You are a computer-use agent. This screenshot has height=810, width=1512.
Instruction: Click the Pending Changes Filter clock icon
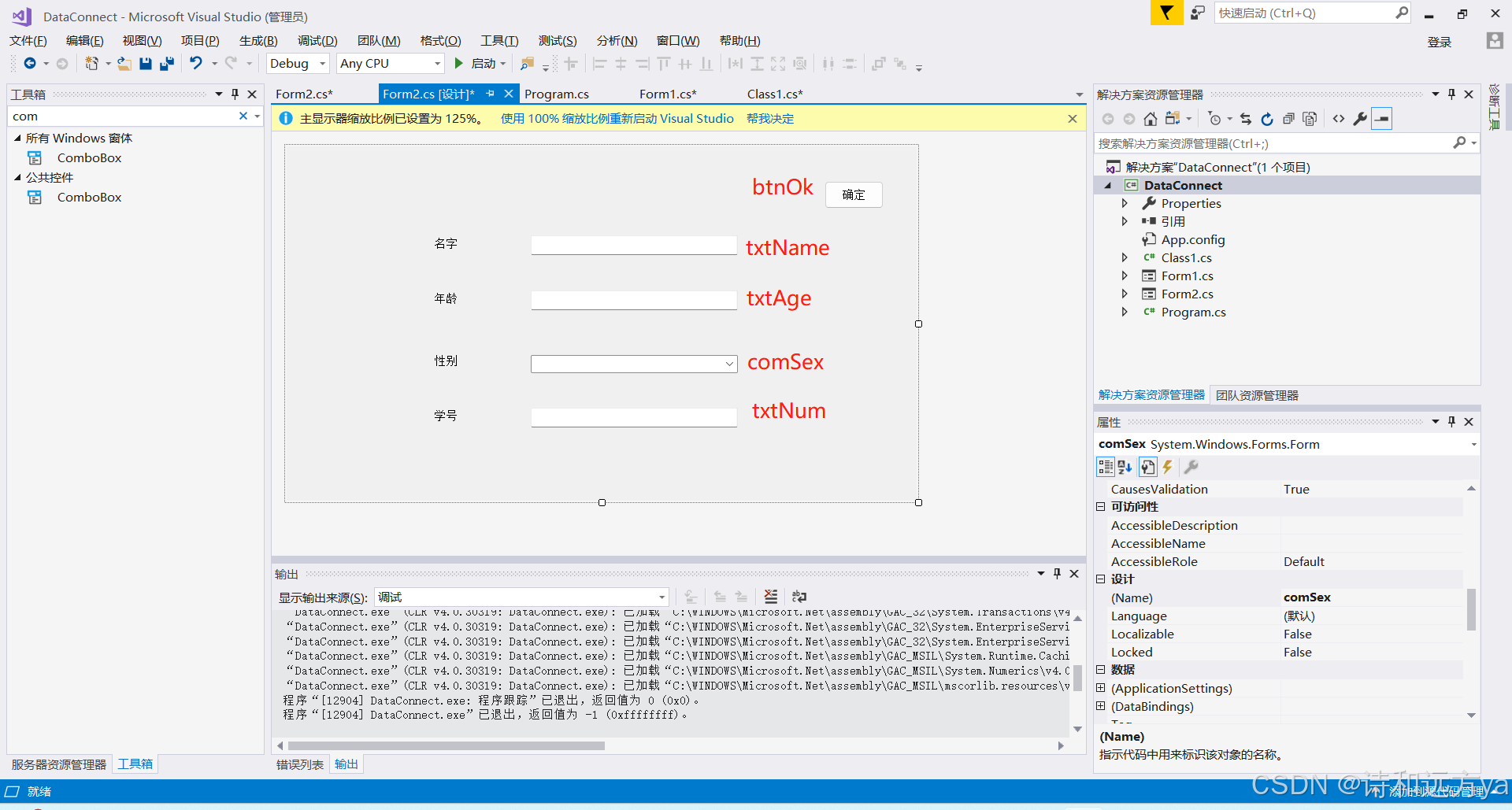click(x=1215, y=119)
